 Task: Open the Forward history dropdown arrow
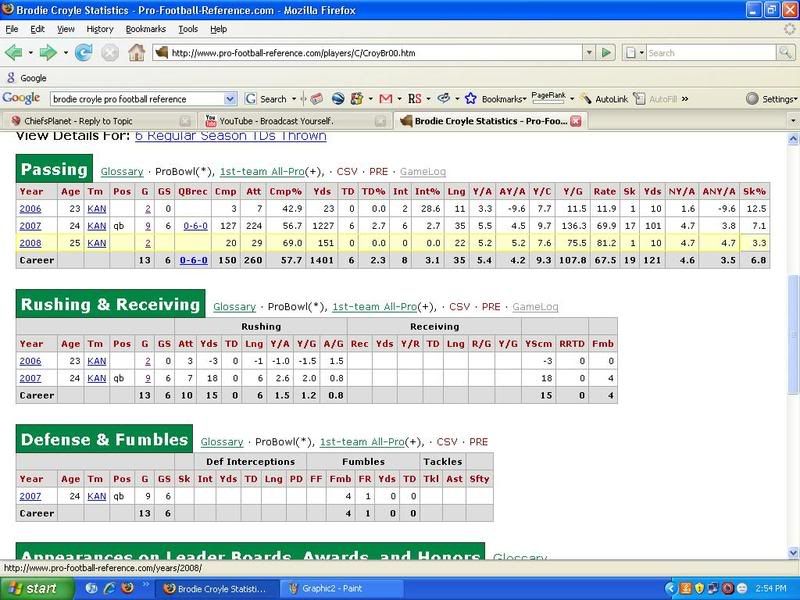(x=65, y=53)
